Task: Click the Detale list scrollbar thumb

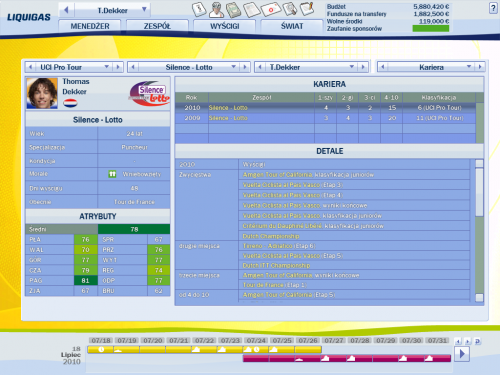Action: [479, 192]
